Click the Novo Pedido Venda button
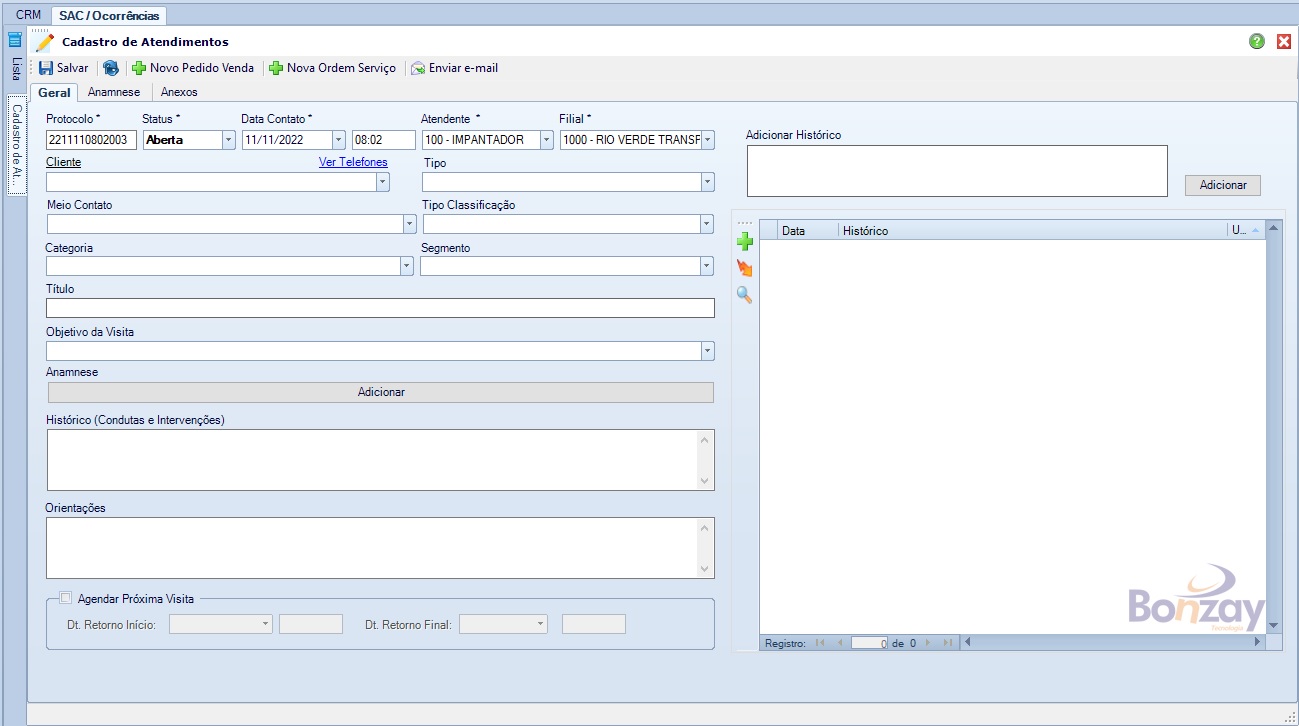The image size is (1299, 726). pos(193,68)
